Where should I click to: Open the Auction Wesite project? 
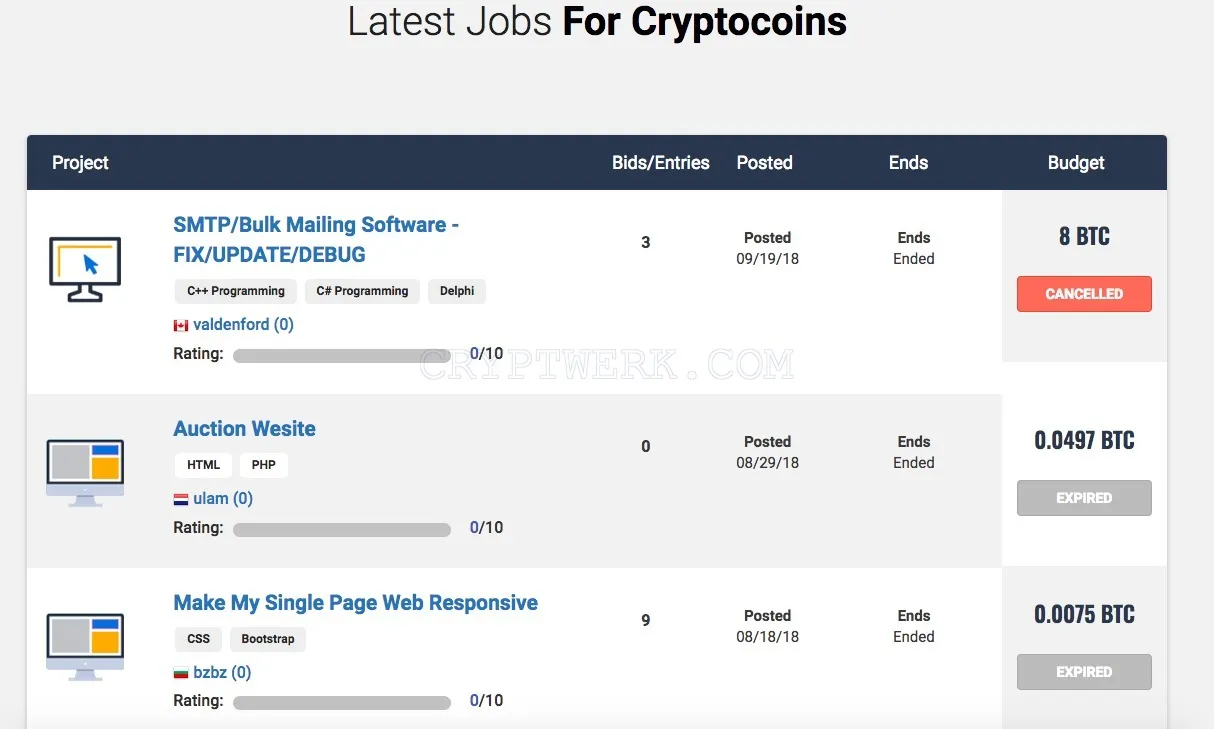click(x=244, y=429)
